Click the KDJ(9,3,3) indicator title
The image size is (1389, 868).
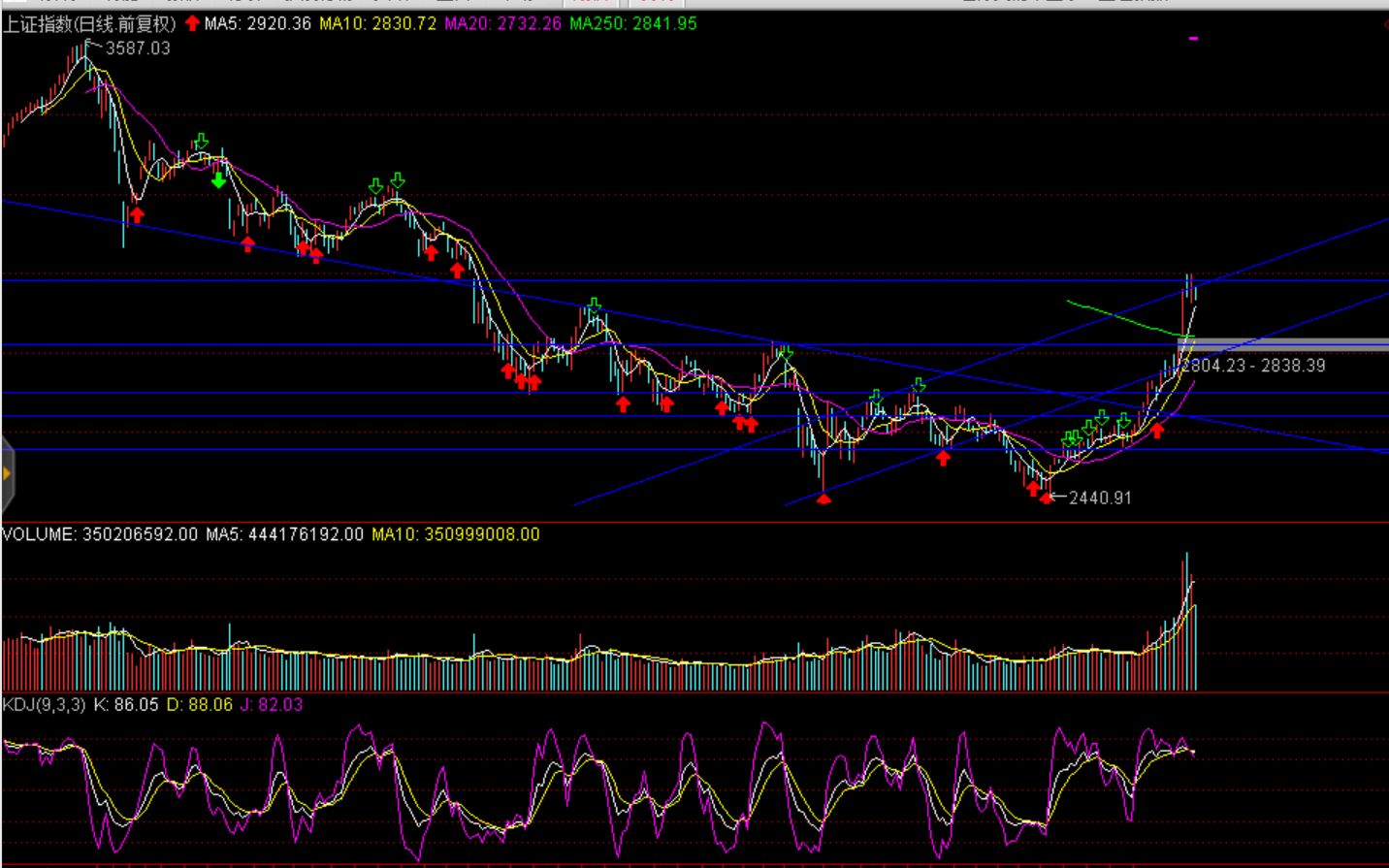45,705
